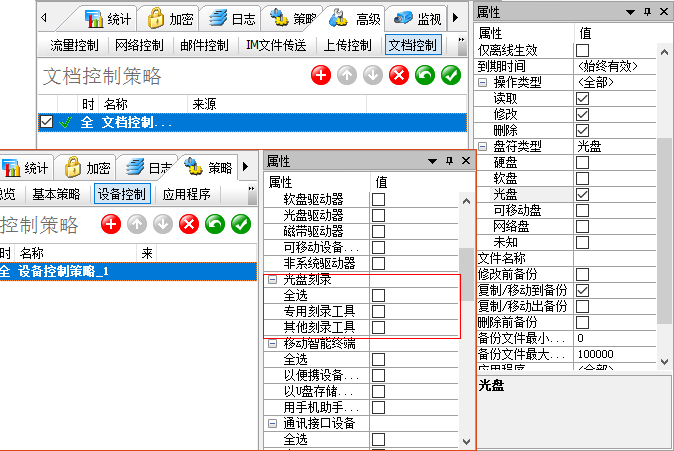The image size is (674, 451).
Task: Save green check in device 控制策略 toolbar
Action: 241,224
